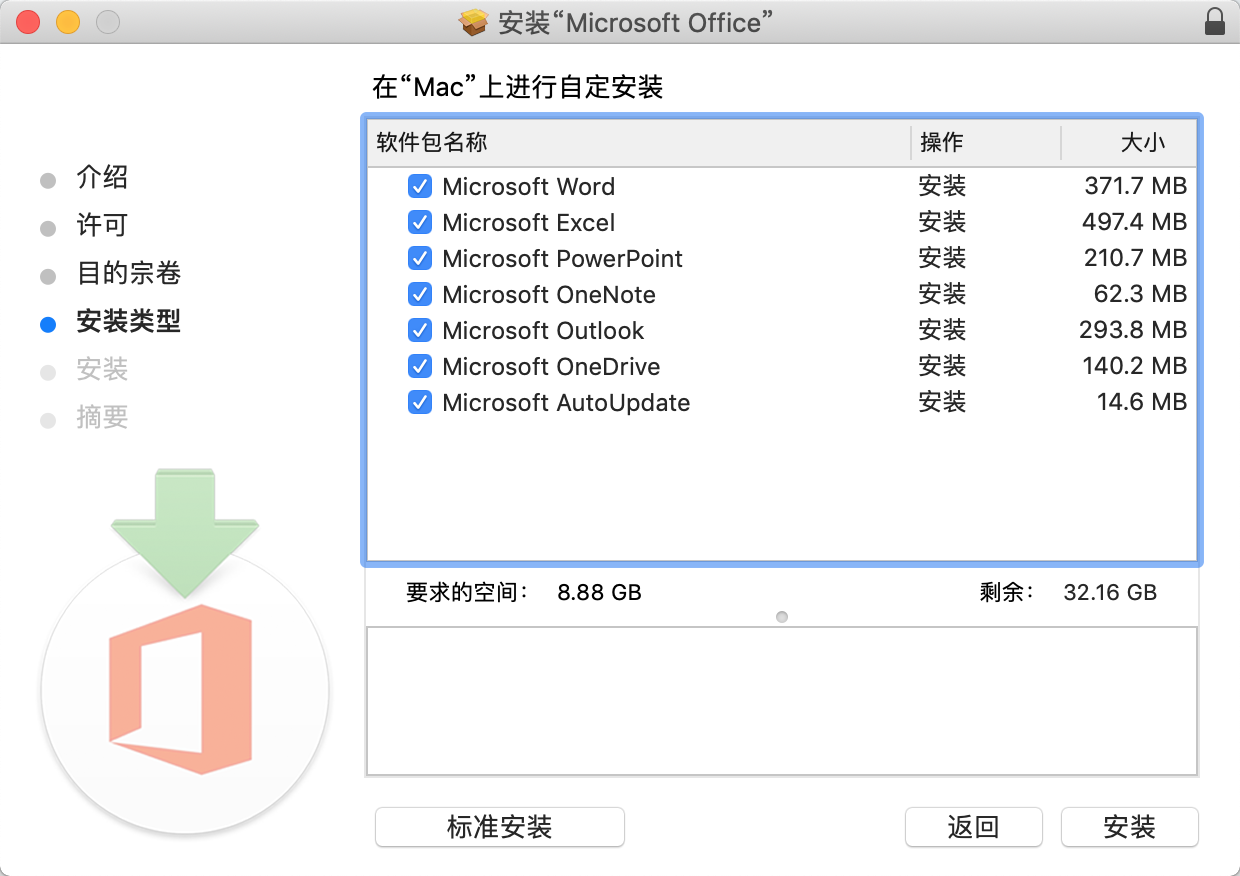Uncheck Microsoft Word from installation
The image size is (1240, 876).
pyautogui.click(x=420, y=186)
